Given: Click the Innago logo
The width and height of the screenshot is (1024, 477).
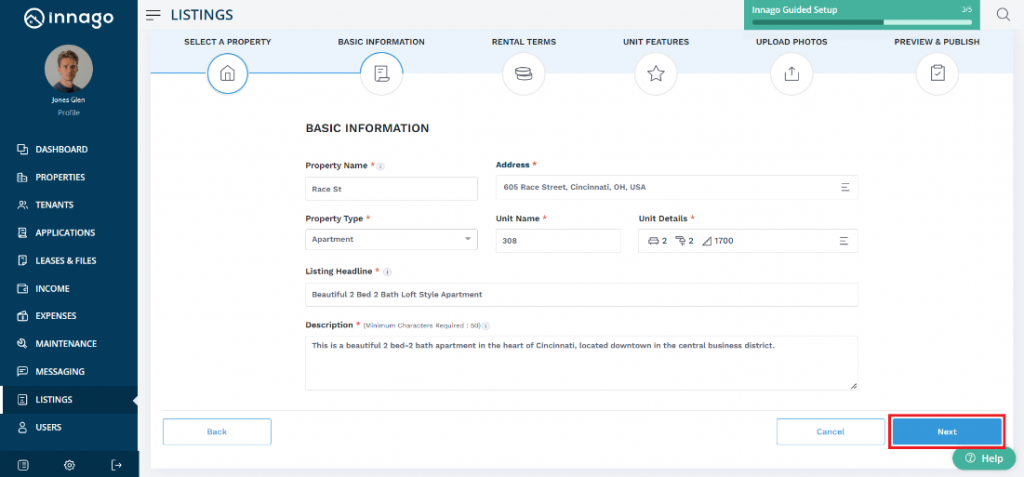Looking at the screenshot, I should (69, 18).
